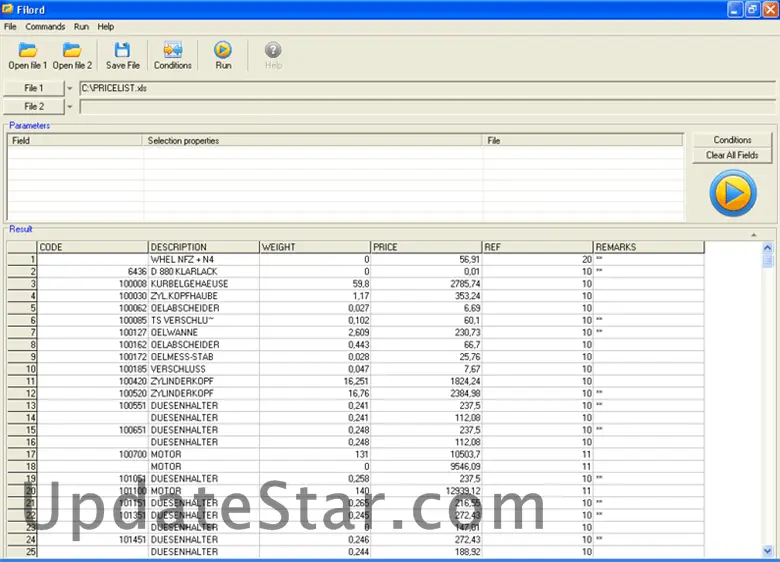Viewport: 780px width, 562px height.
Task: Open the Run menu in menu bar
Action: (x=81, y=27)
